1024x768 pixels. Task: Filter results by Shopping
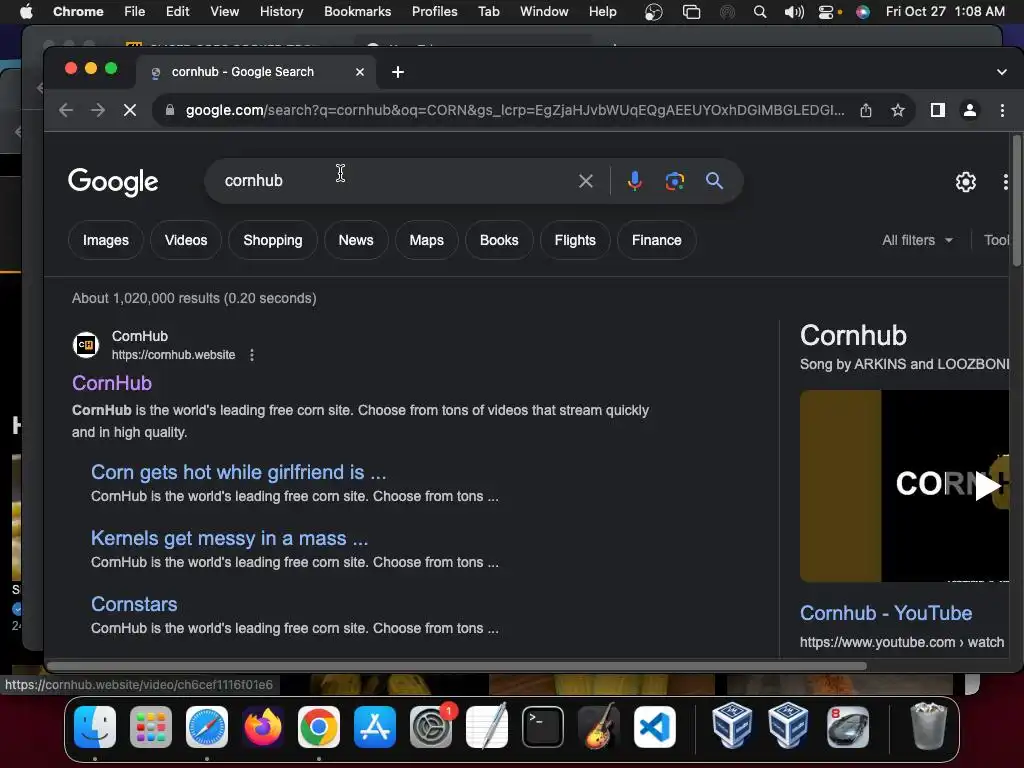(x=273, y=240)
